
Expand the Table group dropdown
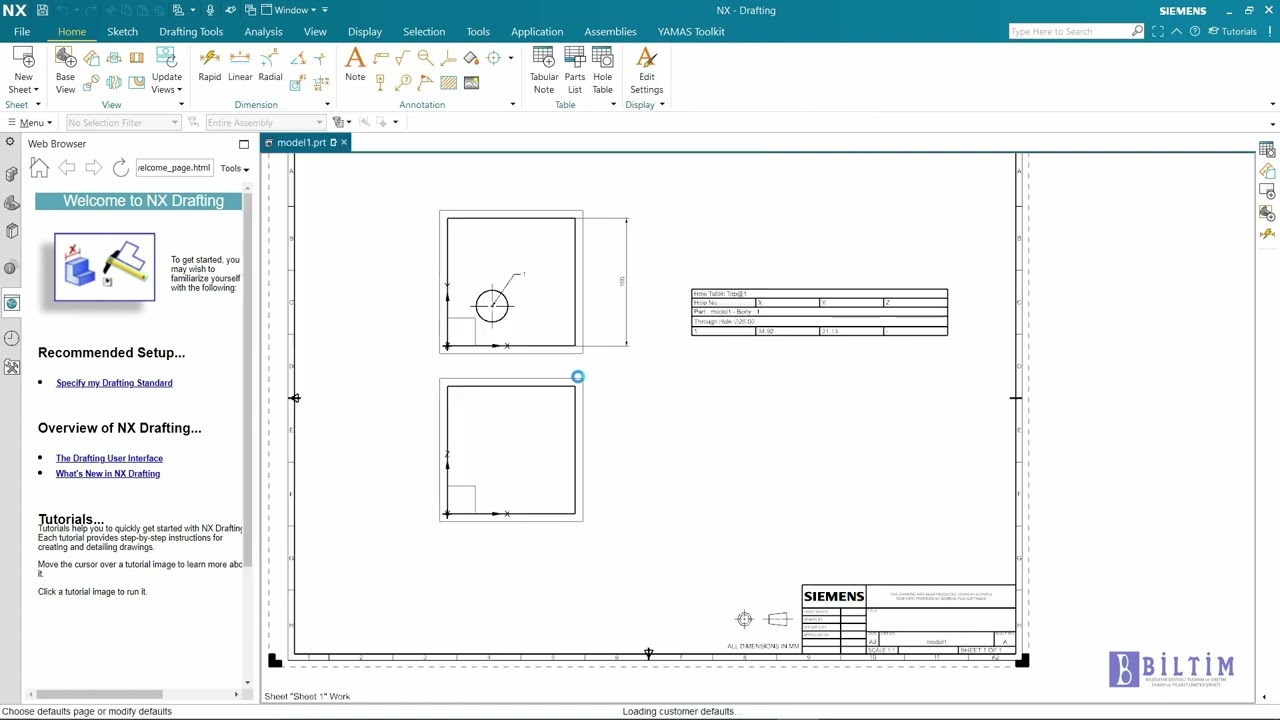[x=613, y=105]
